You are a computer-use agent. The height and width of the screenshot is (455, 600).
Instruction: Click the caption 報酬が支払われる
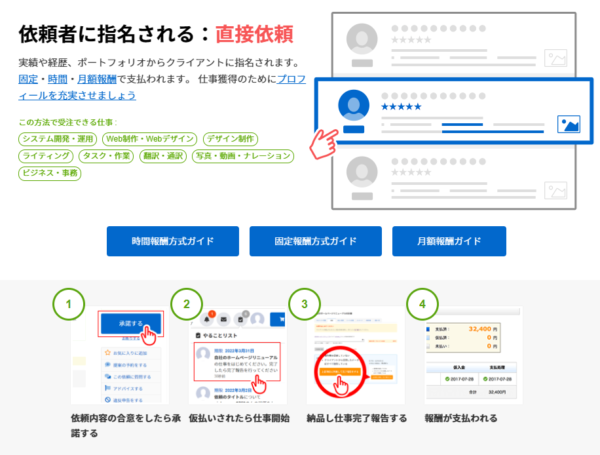461,418
